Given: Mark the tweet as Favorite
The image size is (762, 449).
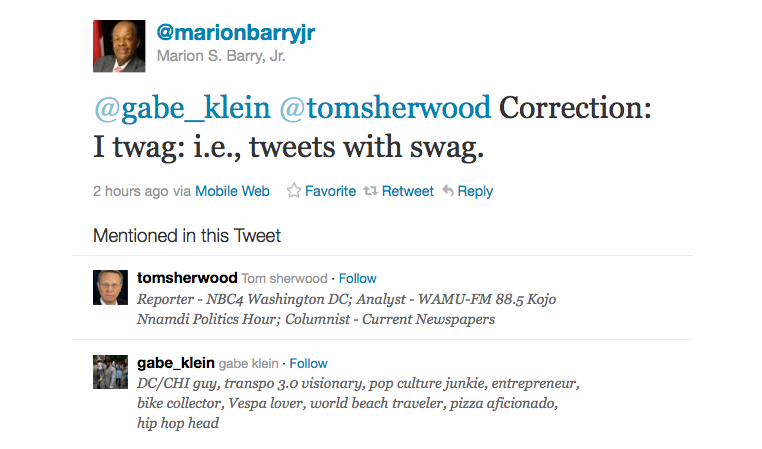Looking at the screenshot, I should coord(330,191).
